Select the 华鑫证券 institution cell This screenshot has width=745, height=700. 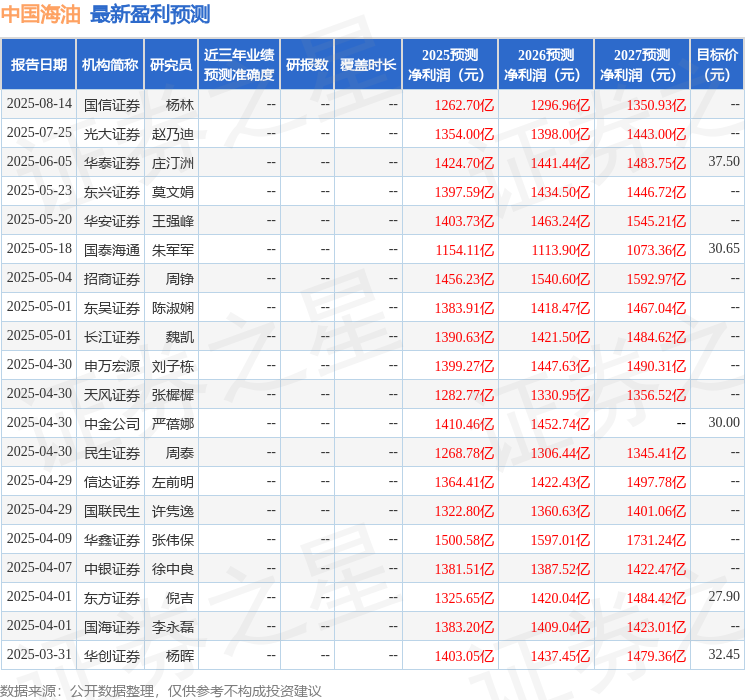click(x=112, y=540)
